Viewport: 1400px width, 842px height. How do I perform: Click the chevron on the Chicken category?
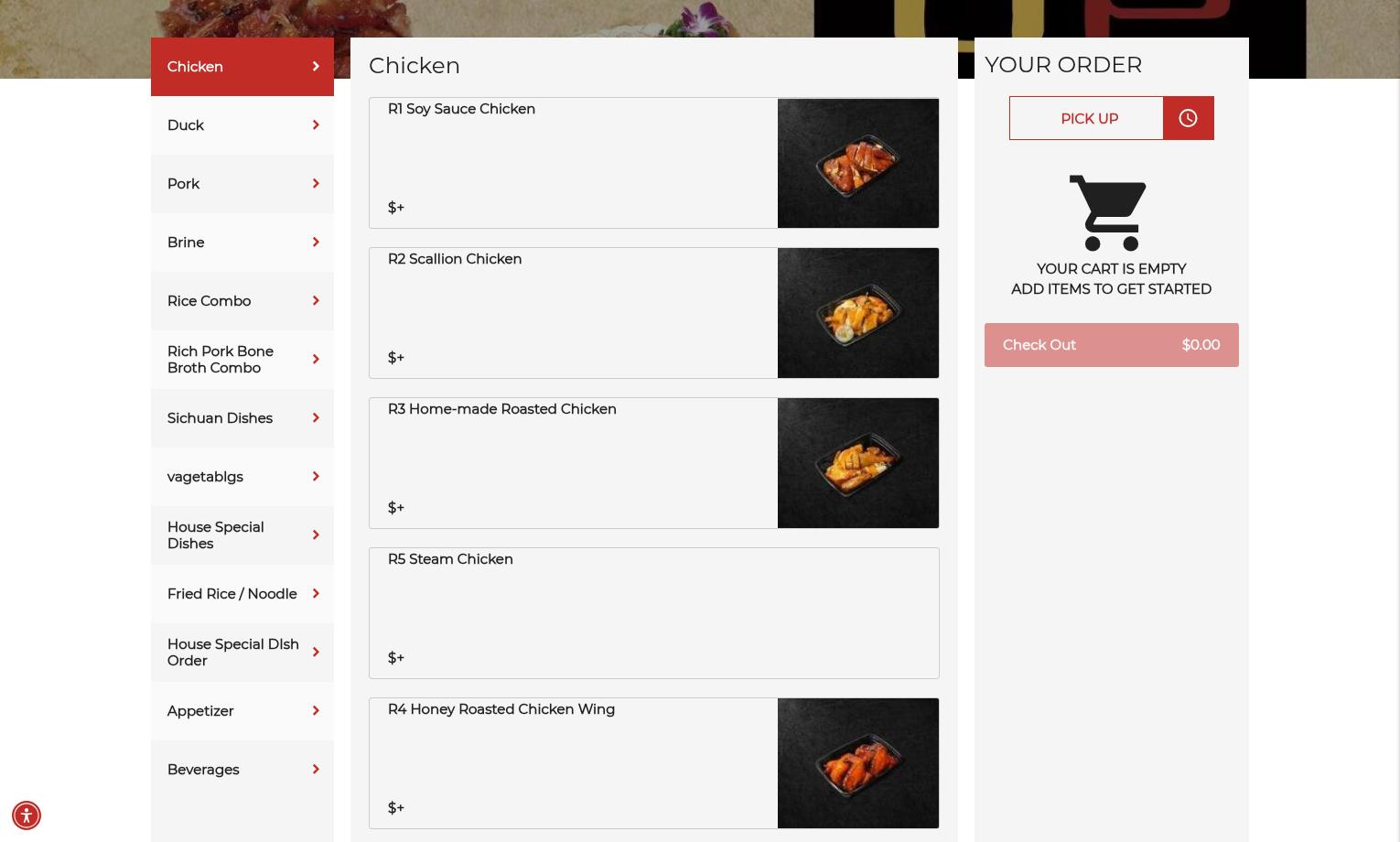point(316,67)
